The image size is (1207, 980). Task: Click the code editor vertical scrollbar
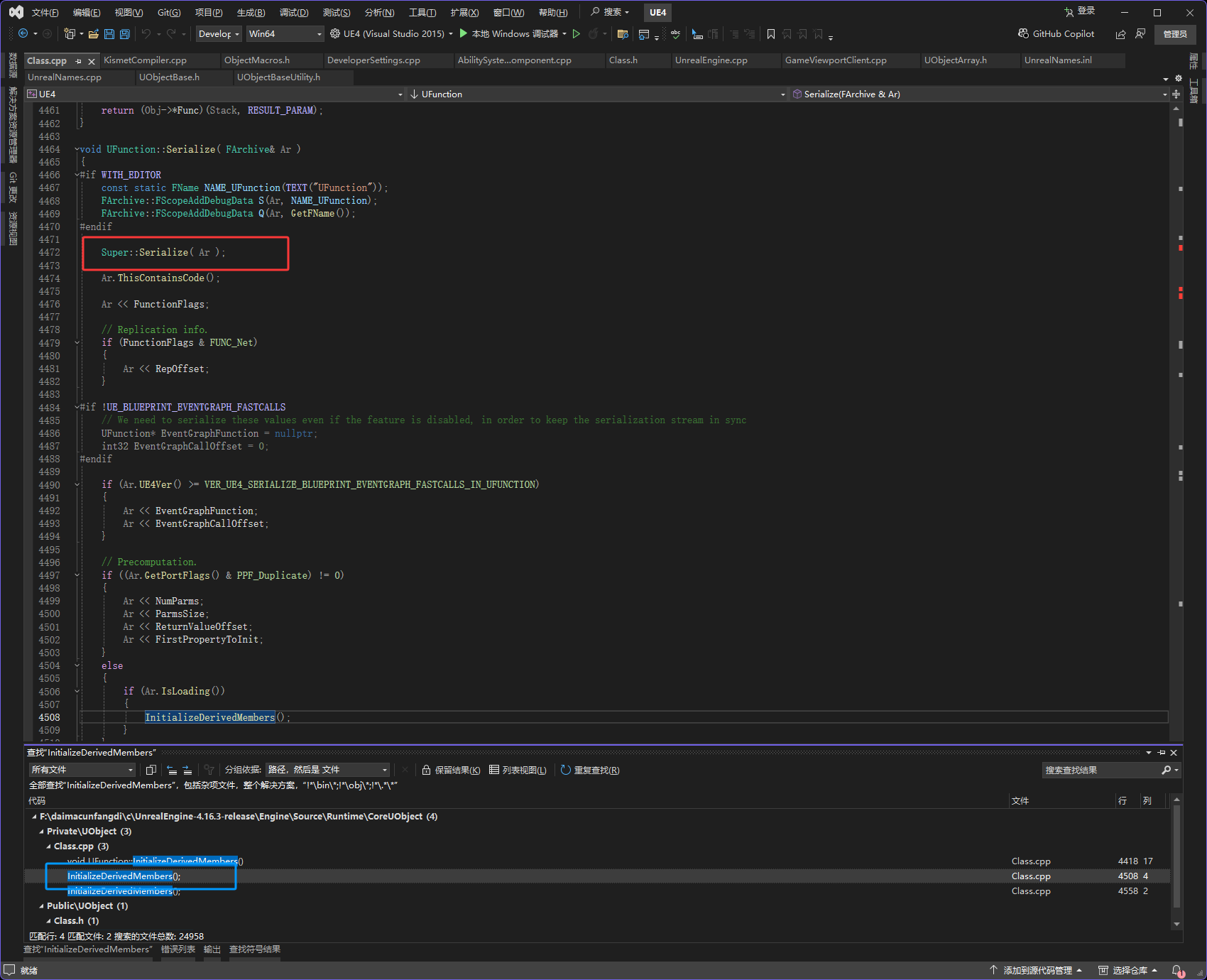[x=1176, y=423]
